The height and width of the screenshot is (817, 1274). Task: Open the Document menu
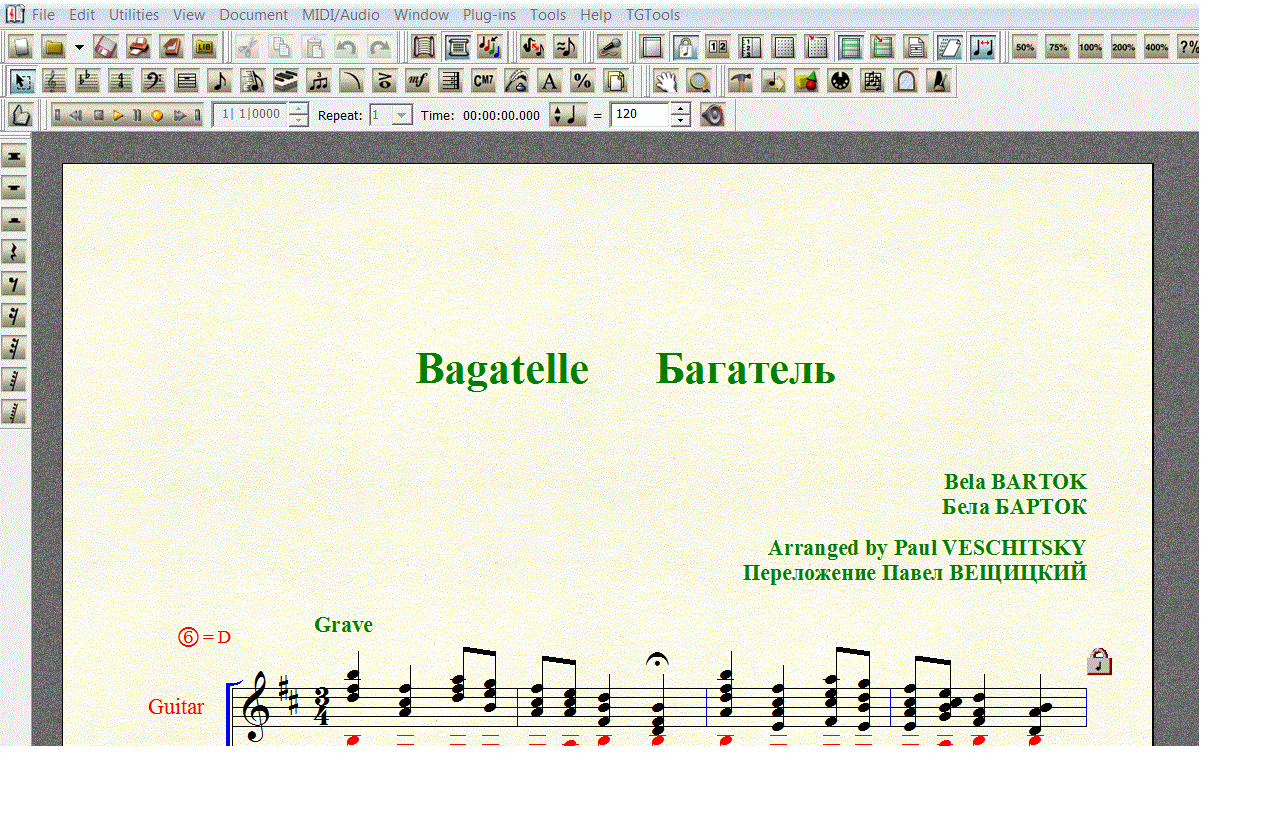[254, 15]
